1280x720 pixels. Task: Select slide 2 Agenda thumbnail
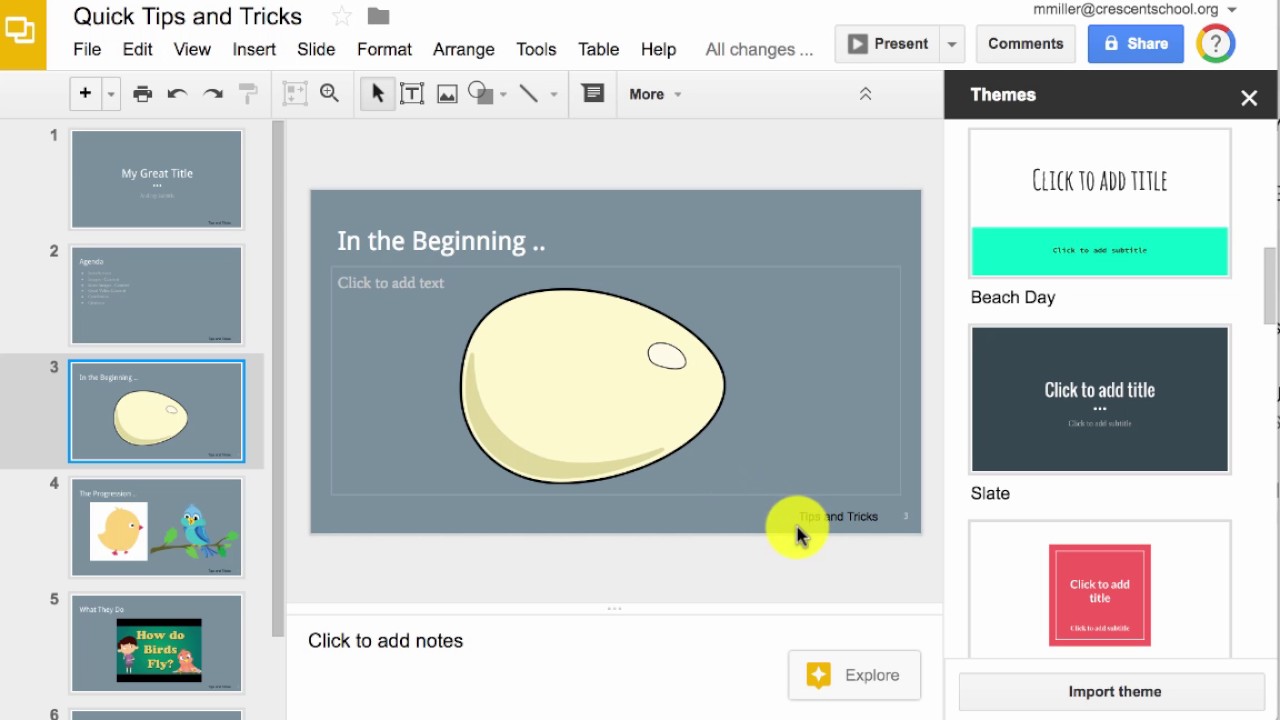157,295
